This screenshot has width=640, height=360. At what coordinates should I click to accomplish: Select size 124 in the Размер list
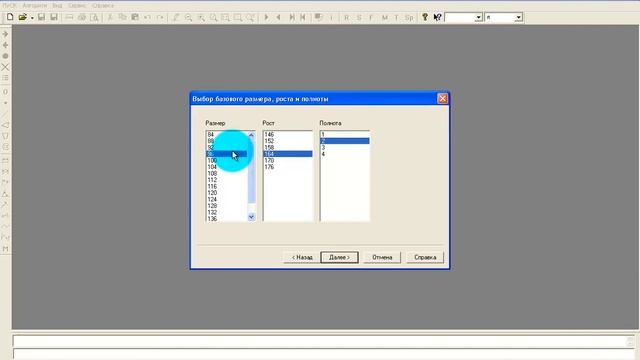click(x=227, y=200)
